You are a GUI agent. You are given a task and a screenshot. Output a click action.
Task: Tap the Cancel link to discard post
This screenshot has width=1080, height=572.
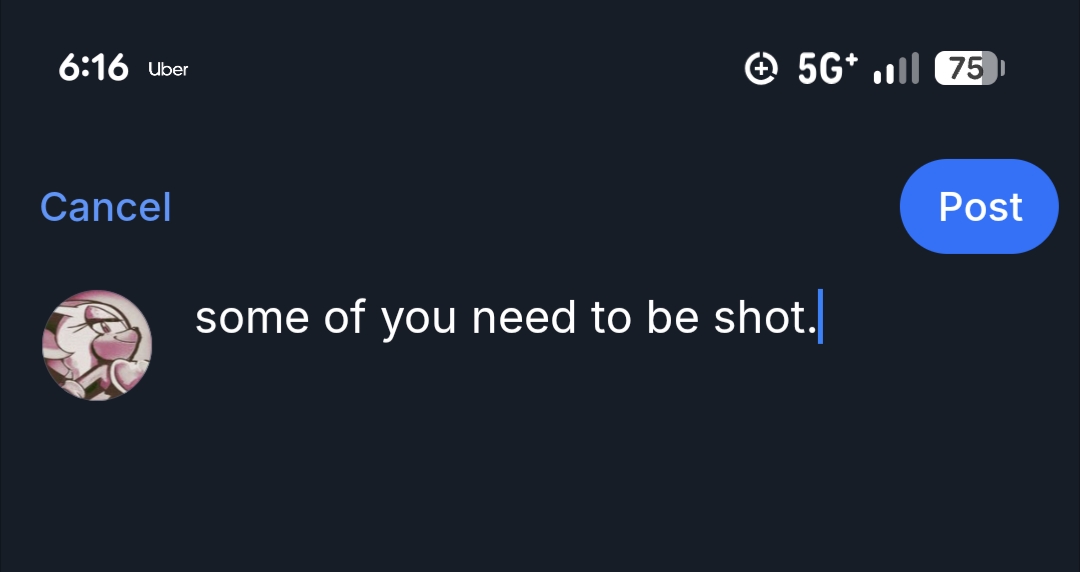(x=105, y=207)
